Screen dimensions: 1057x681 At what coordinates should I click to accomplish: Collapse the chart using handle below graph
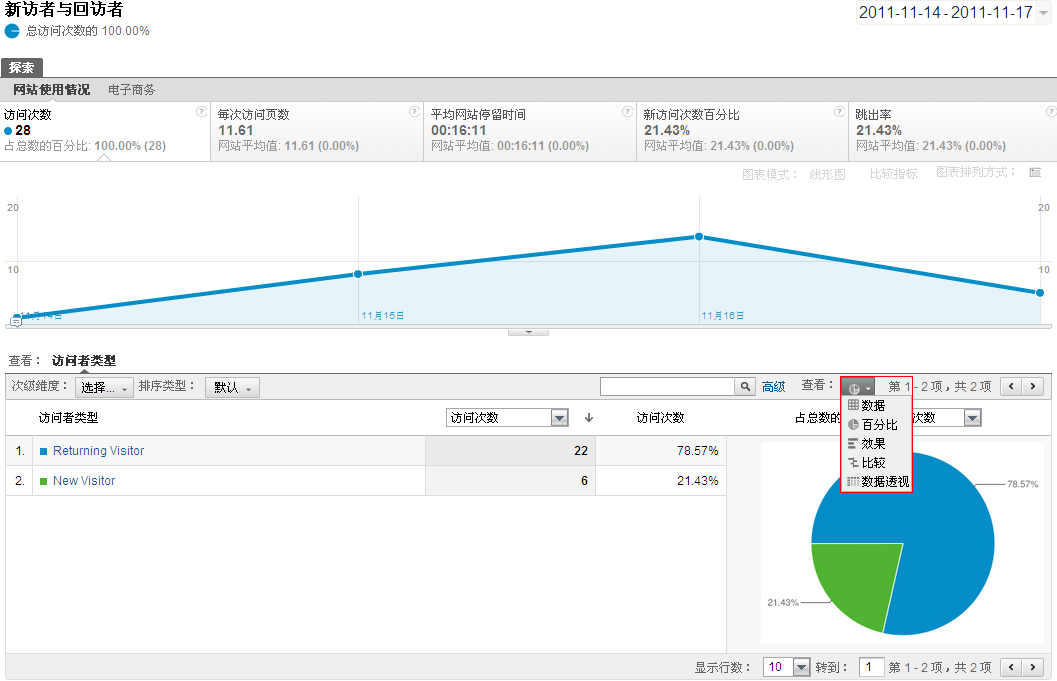pyautogui.click(x=528, y=332)
